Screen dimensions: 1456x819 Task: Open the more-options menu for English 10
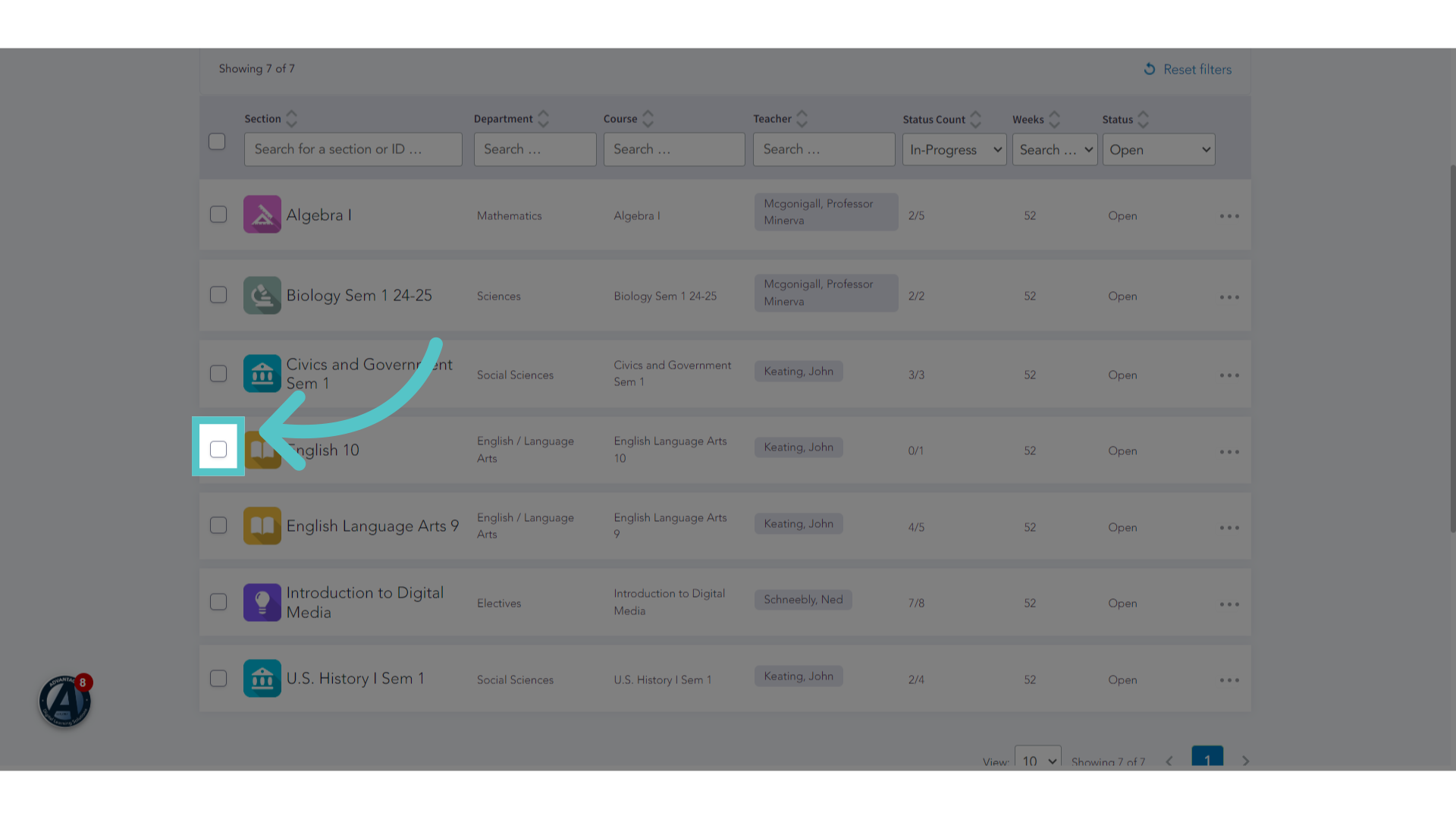(x=1229, y=452)
